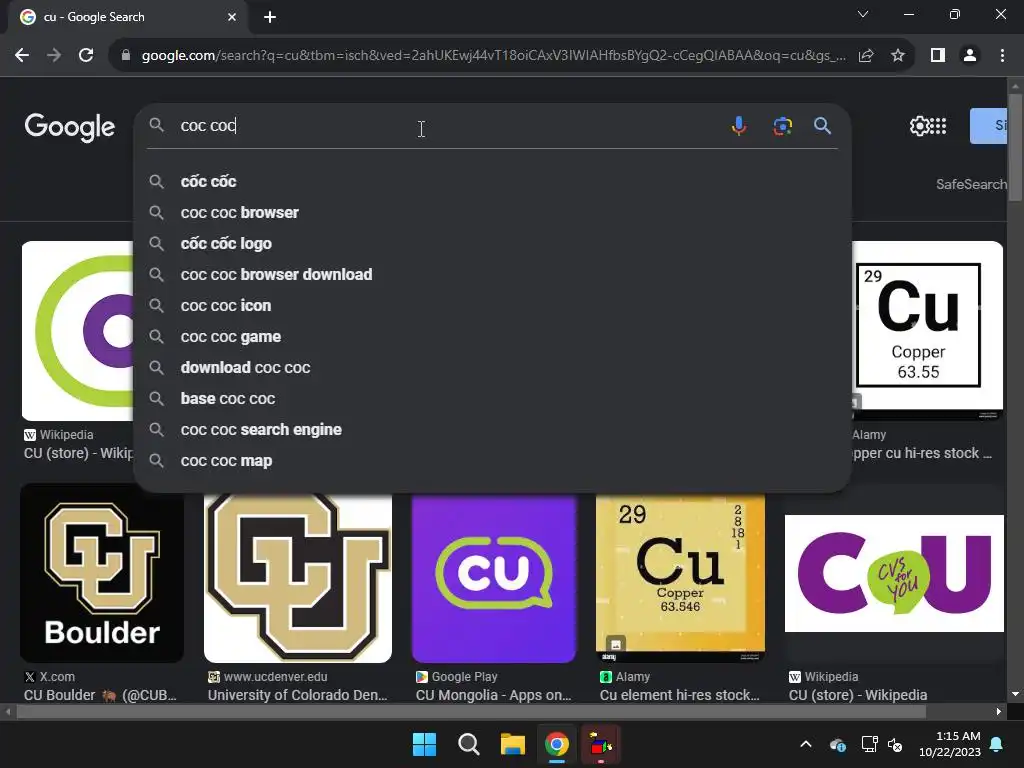Select 'download coc coc' suggestion

point(492,368)
